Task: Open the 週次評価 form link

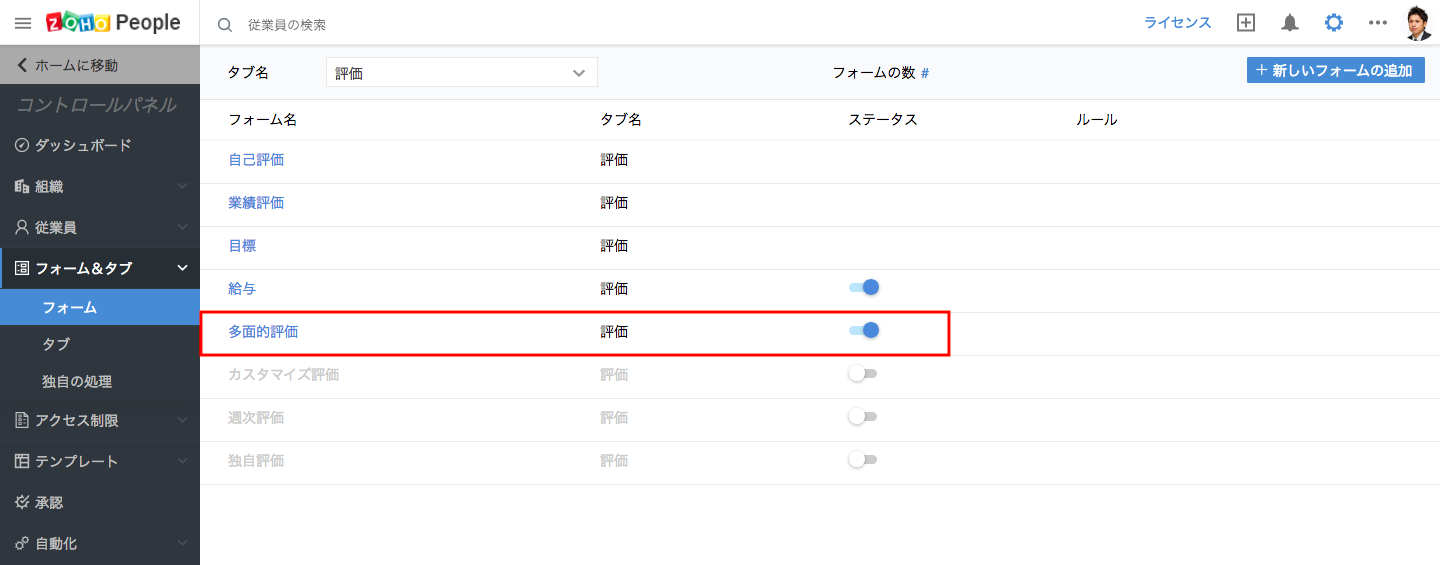Action: [256, 418]
